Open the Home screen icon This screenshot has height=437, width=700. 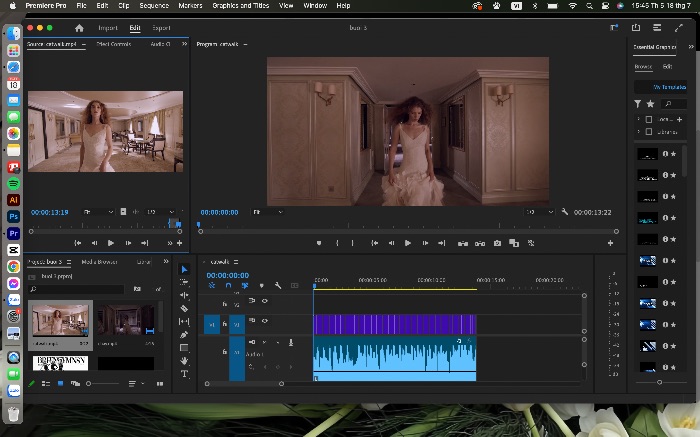pyautogui.click(x=79, y=28)
